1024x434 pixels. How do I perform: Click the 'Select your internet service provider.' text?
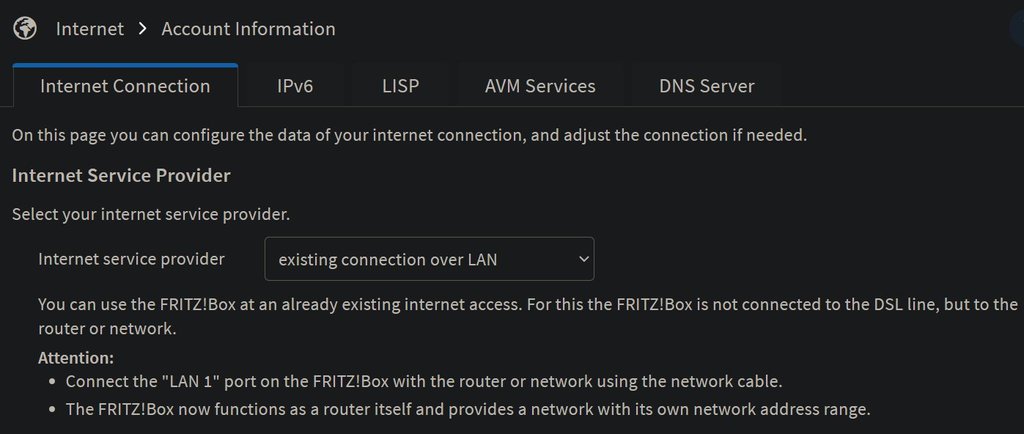click(x=151, y=215)
